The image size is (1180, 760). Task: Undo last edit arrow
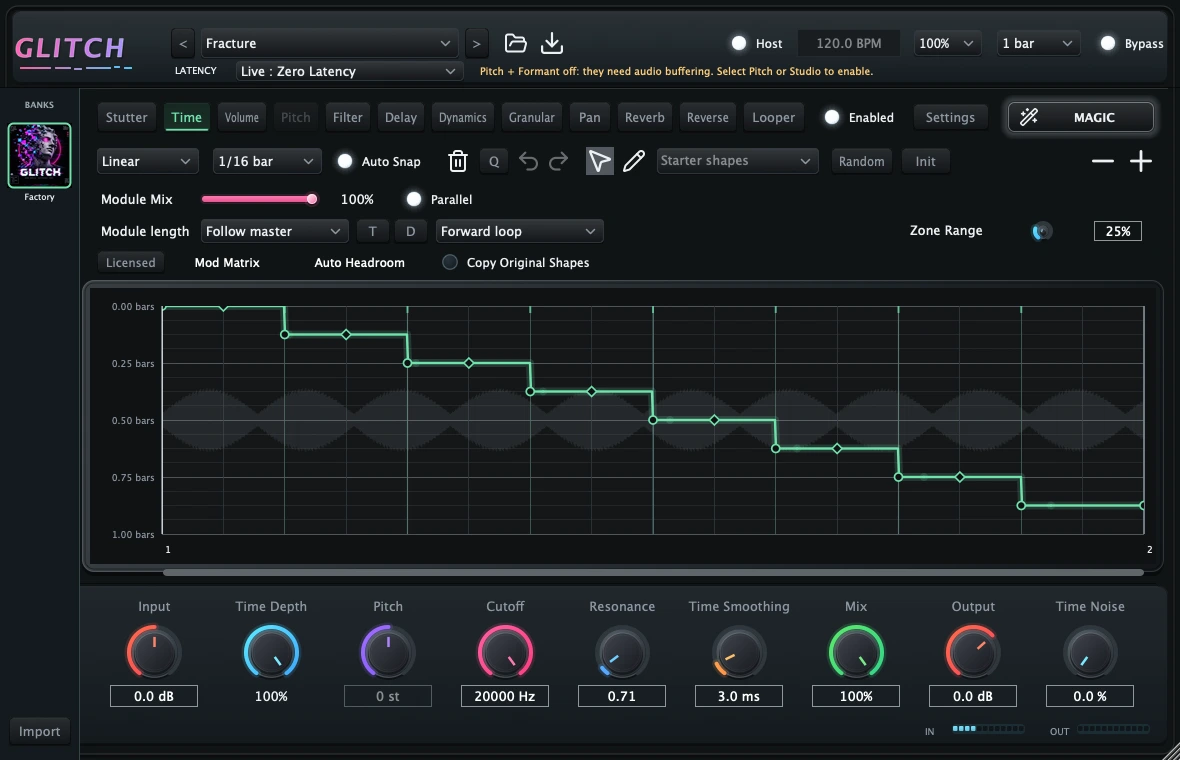(x=528, y=161)
